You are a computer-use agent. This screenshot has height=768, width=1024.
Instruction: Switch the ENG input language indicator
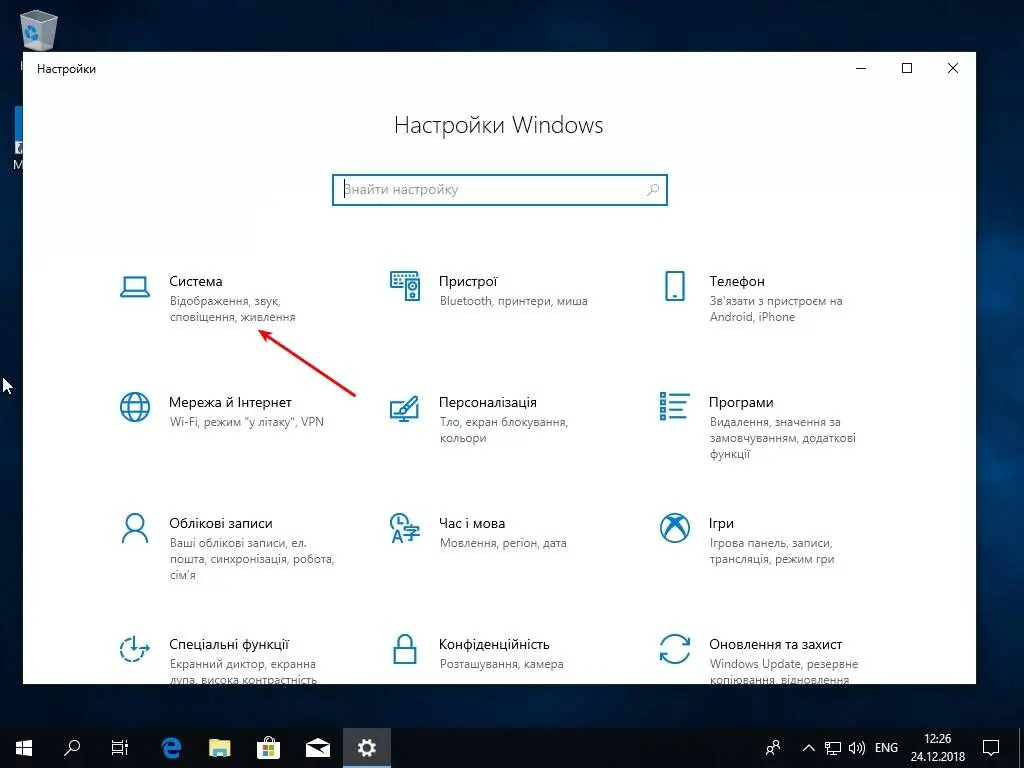click(x=886, y=748)
